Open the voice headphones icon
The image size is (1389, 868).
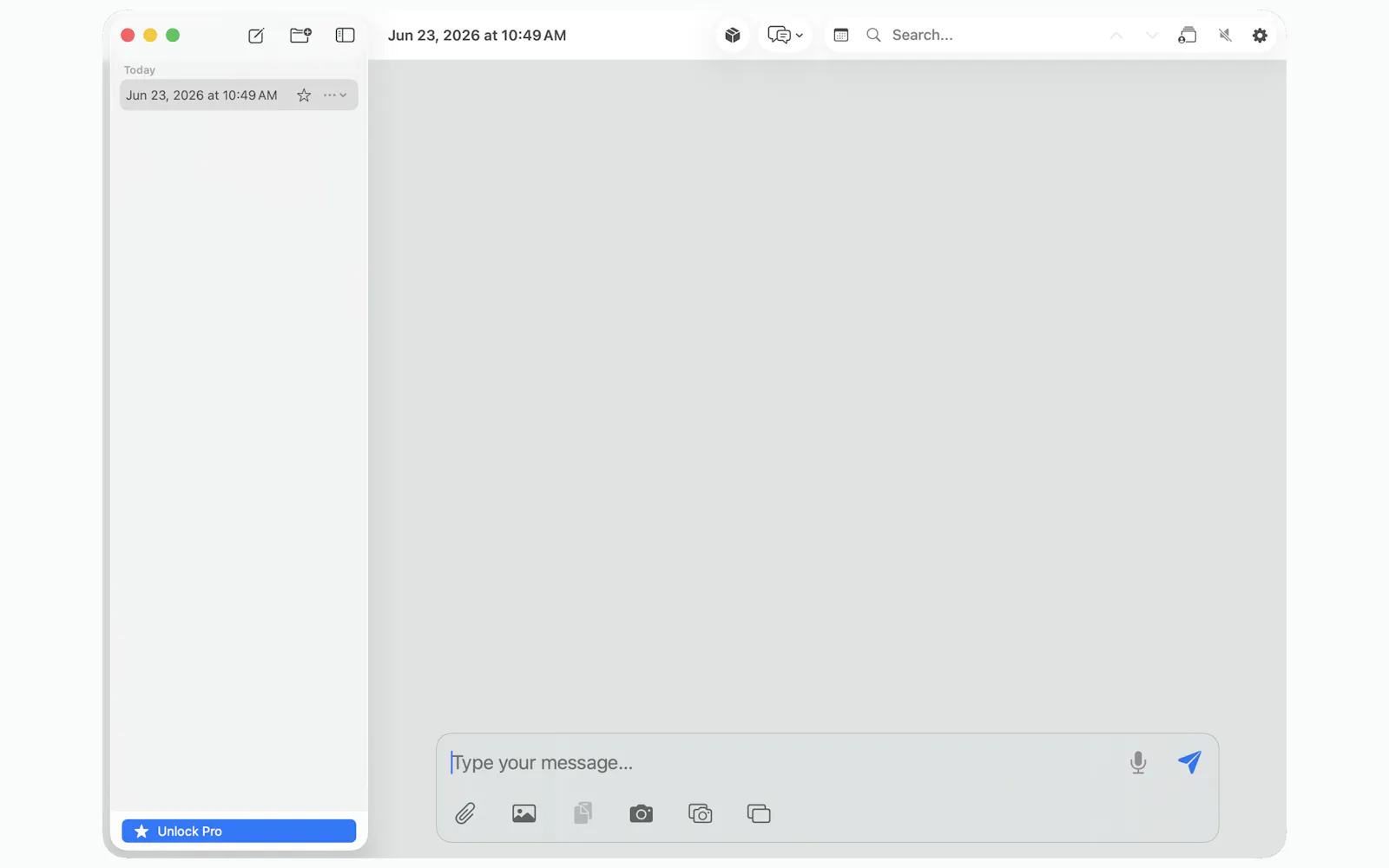click(1187, 36)
